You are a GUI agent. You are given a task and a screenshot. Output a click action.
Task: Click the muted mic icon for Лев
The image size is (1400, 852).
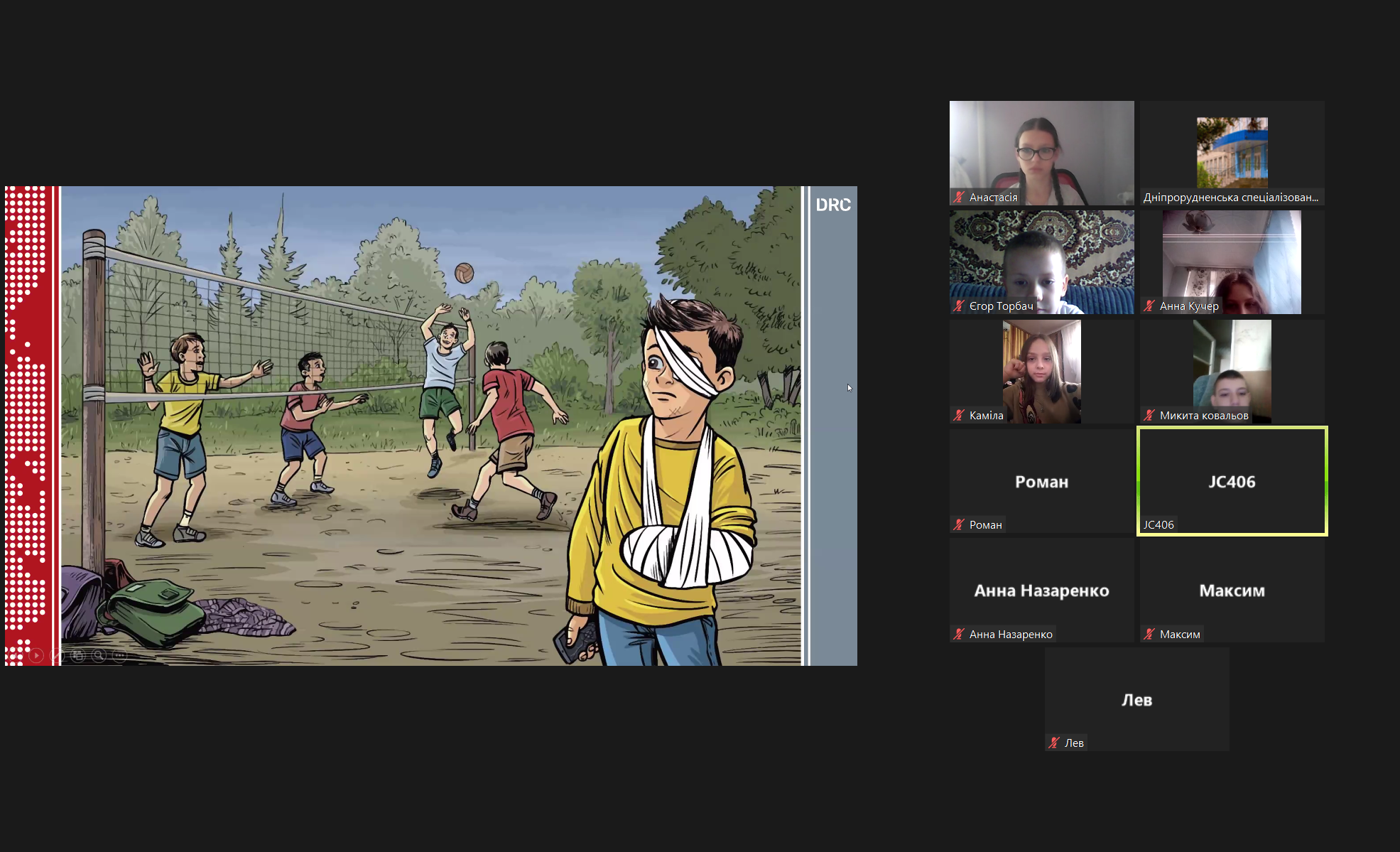1054,743
